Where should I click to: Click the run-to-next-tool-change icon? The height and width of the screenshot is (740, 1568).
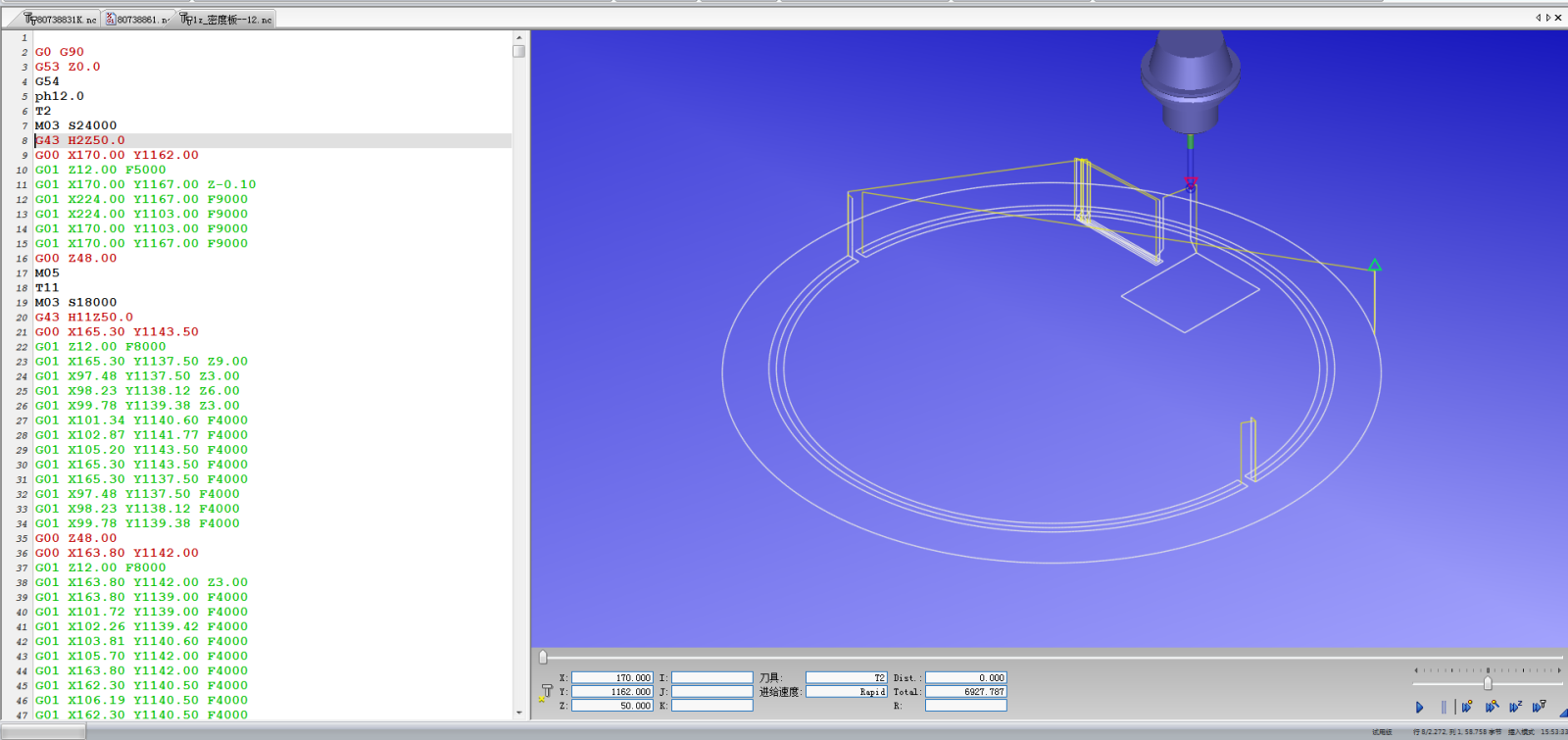[1539, 707]
